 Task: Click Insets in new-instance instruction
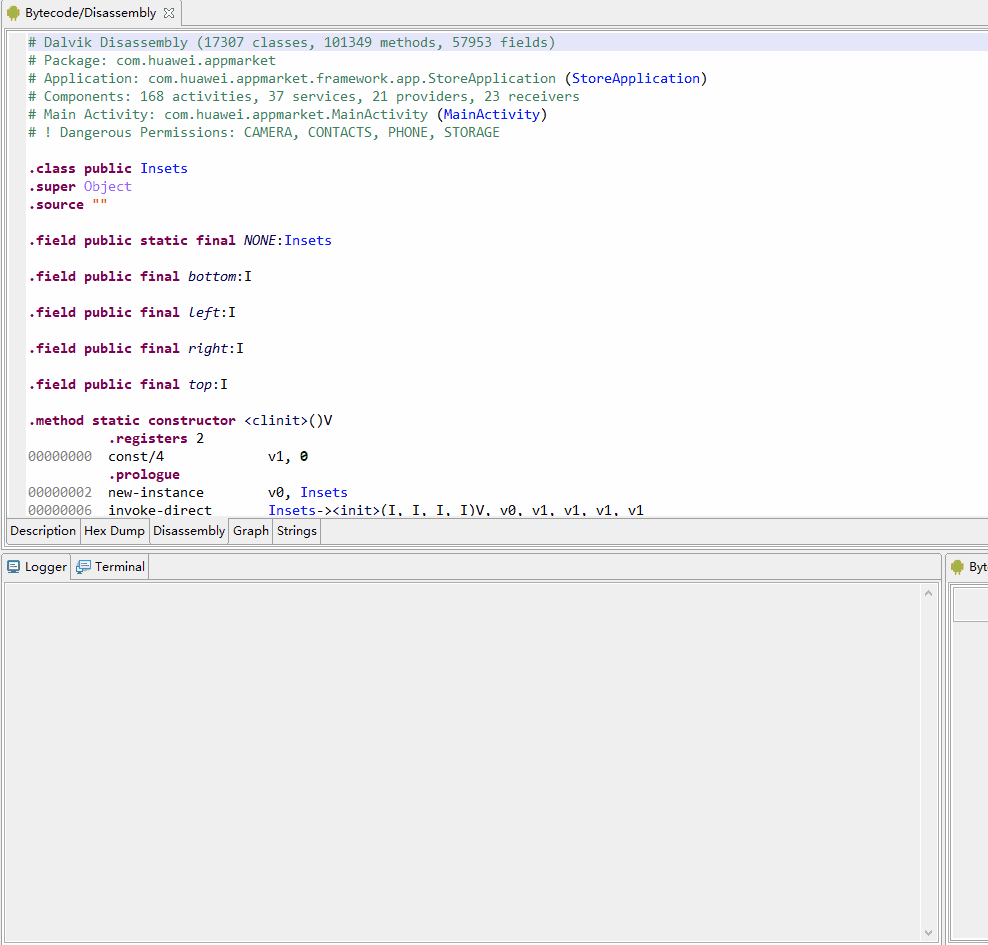click(x=324, y=492)
